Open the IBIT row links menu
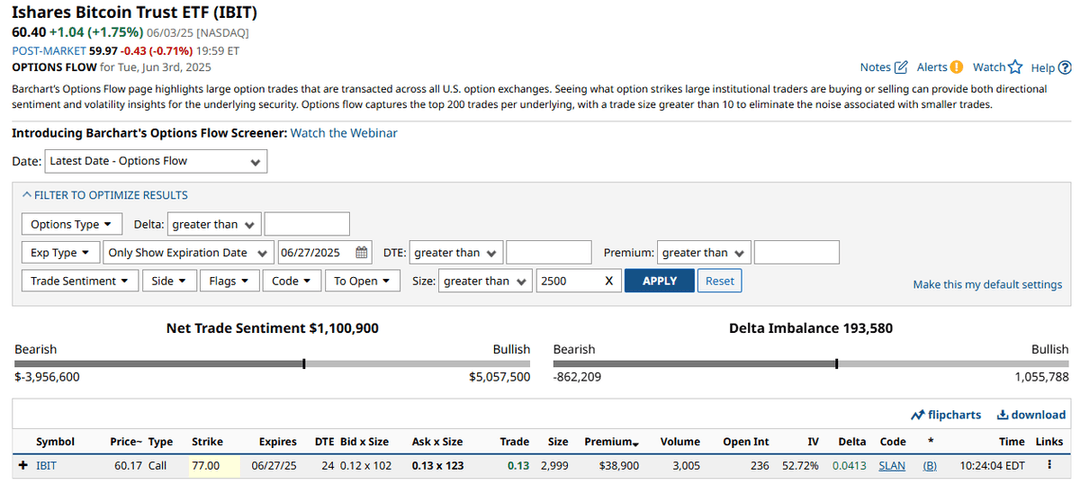Image resolution: width=1080 pixels, height=483 pixels. (1050, 465)
